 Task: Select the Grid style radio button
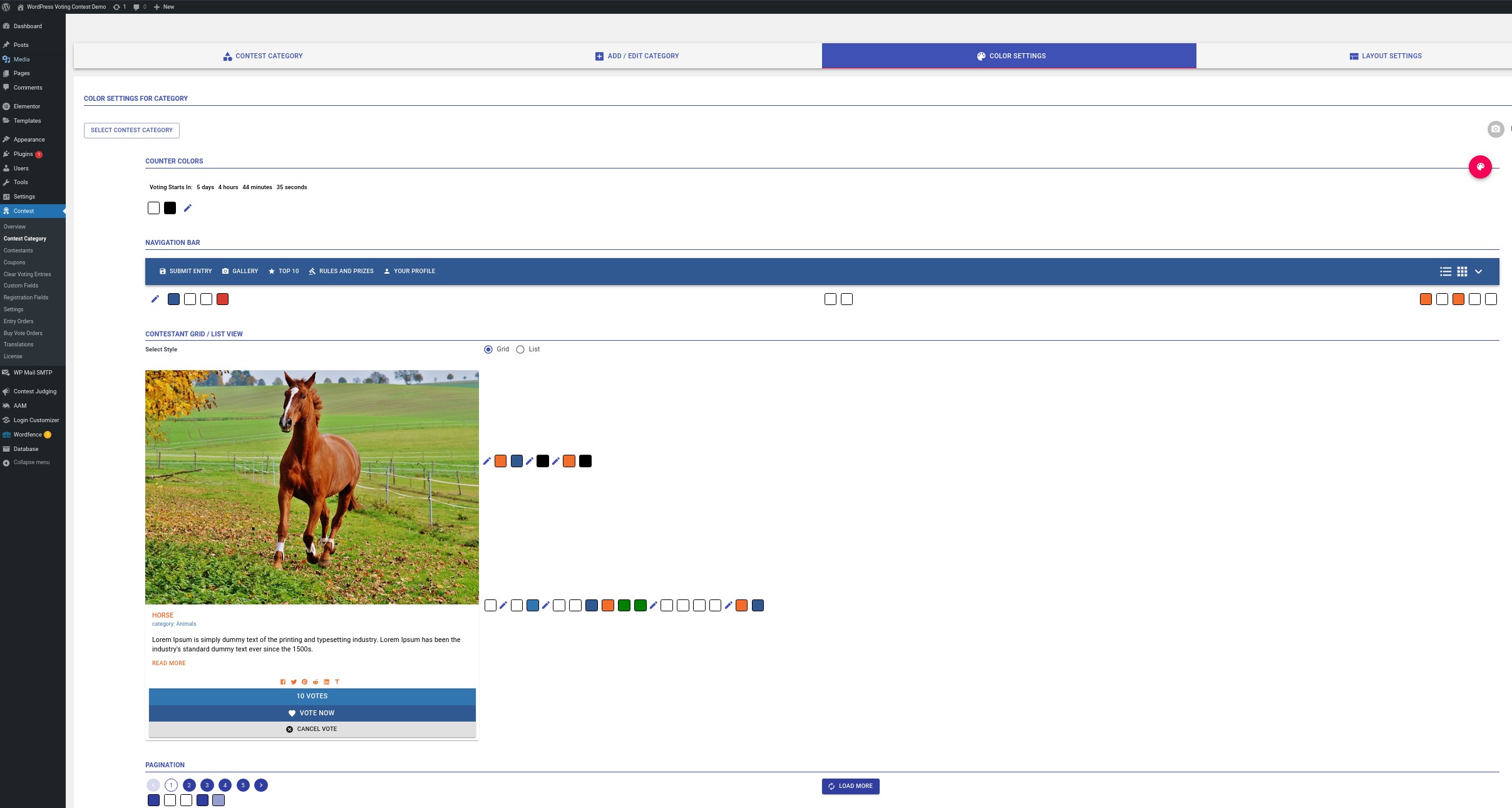tap(488, 350)
